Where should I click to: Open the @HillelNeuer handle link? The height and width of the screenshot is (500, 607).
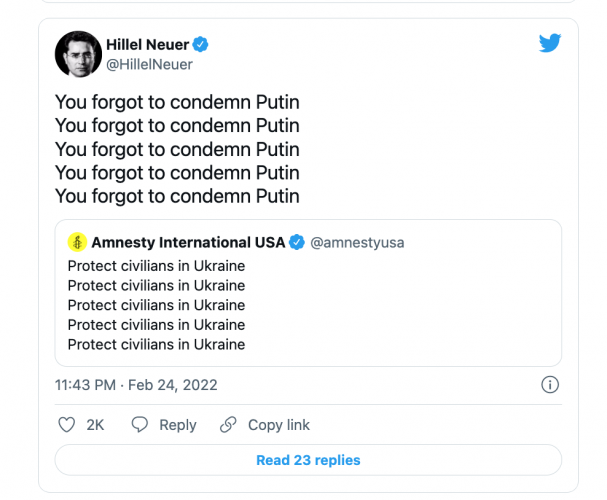coord(149,64)
